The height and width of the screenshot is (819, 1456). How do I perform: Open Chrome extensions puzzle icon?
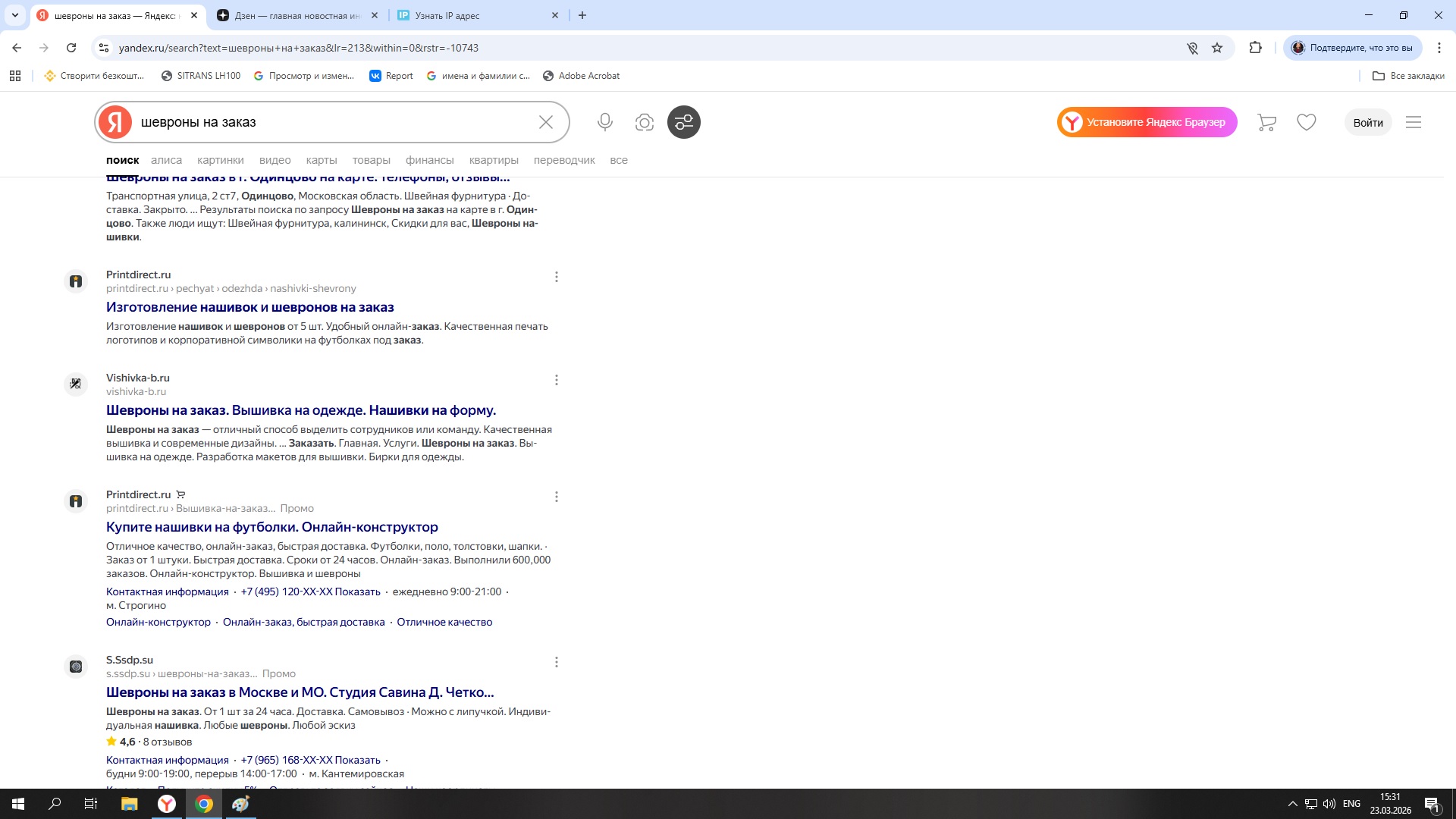[x=1255, y=48]
